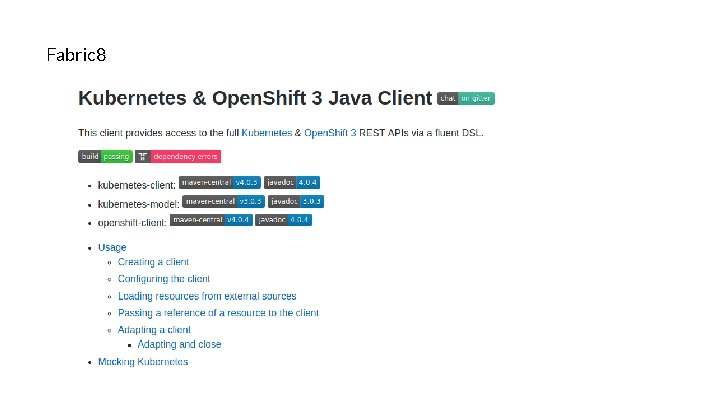Open openshift-client javadoc badge
The image size is (720, 405).
coord(283,220)
